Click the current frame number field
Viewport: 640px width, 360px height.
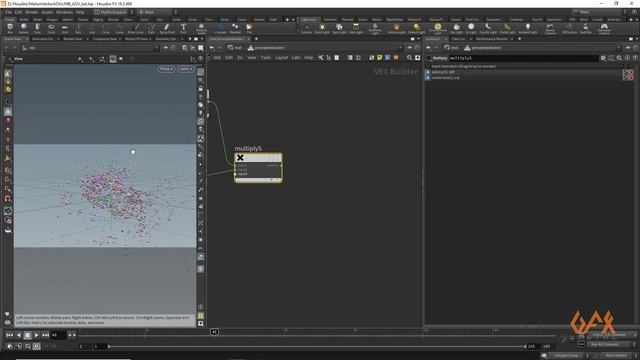[58, 335]
